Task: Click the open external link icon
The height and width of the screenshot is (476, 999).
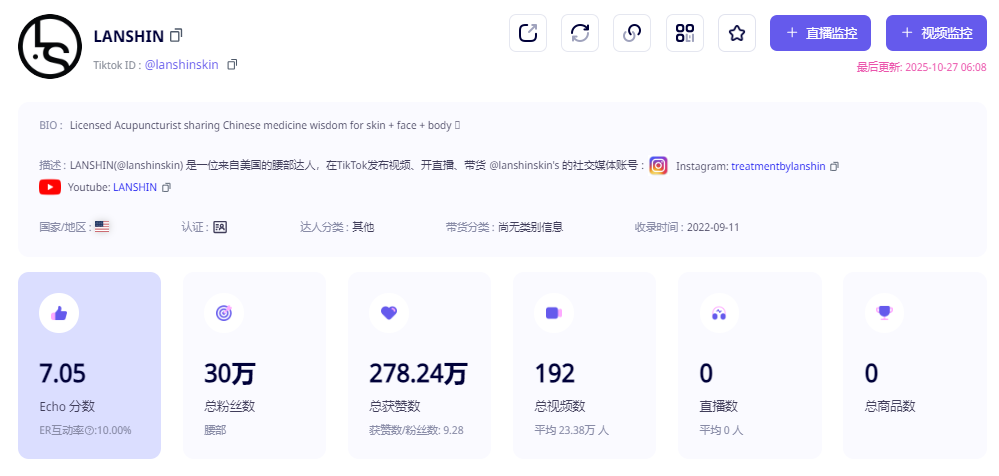Action: coord(528,33)
